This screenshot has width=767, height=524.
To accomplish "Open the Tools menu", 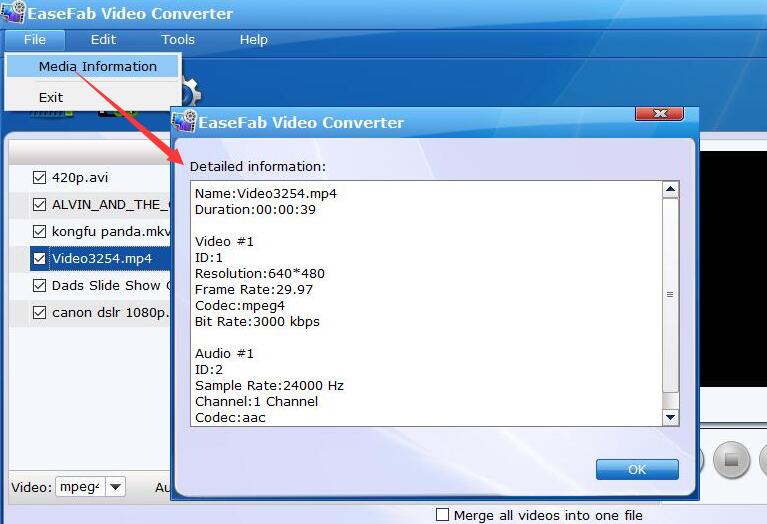I will click(178, 40).
